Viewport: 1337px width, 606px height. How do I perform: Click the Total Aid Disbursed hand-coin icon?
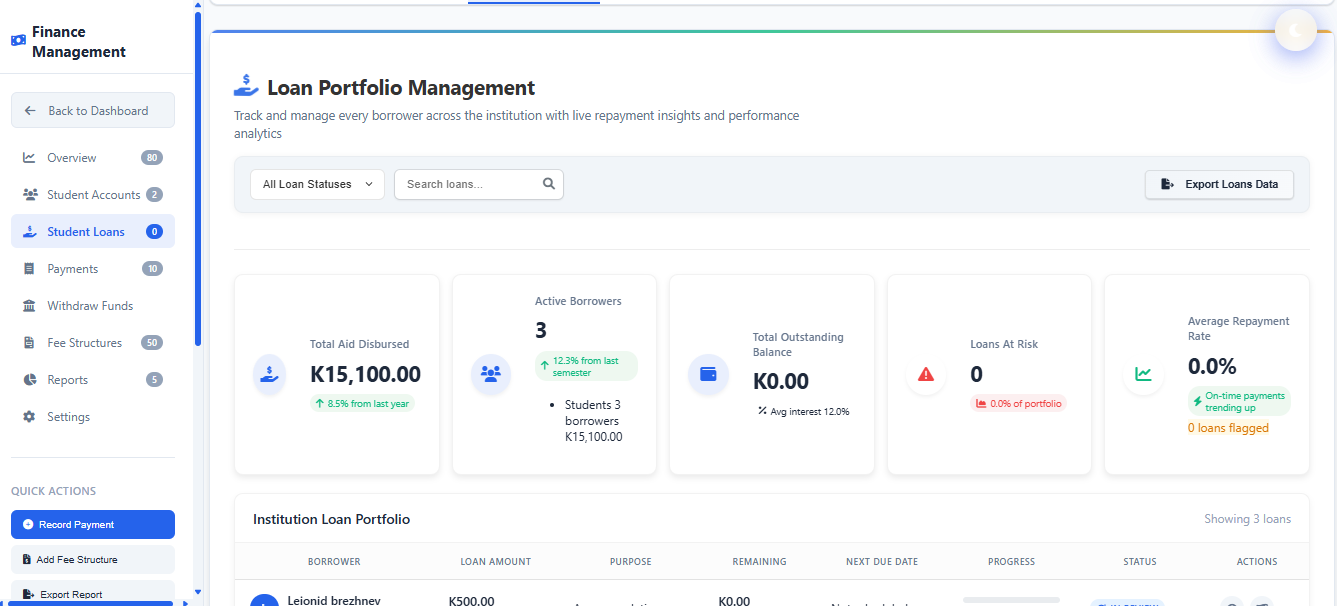click(x=270, y=374)
